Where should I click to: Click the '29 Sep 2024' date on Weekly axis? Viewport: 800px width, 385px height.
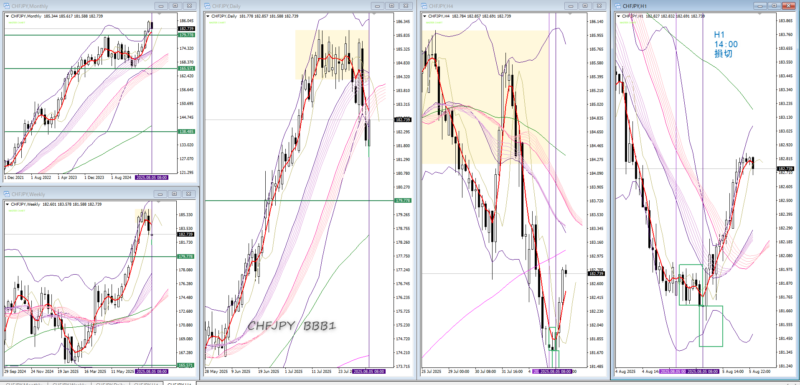15,371
